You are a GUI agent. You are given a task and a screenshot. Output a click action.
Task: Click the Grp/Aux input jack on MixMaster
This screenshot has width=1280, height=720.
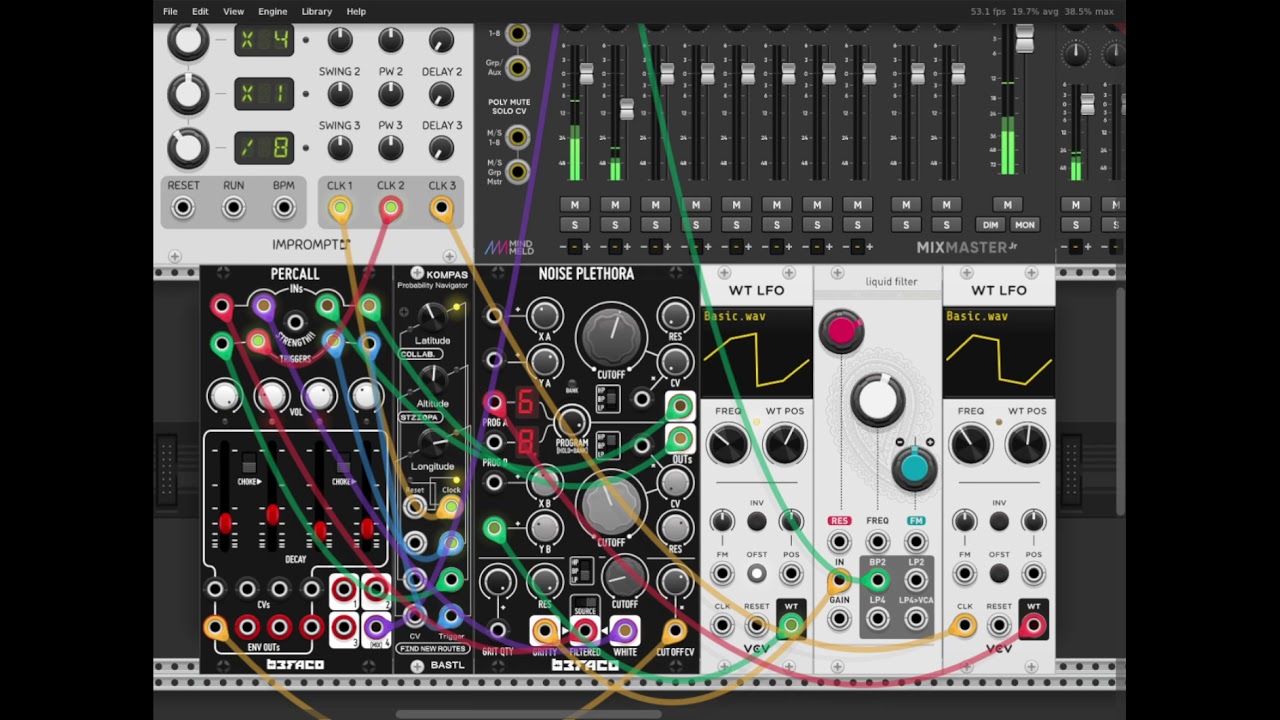(517, 68)
